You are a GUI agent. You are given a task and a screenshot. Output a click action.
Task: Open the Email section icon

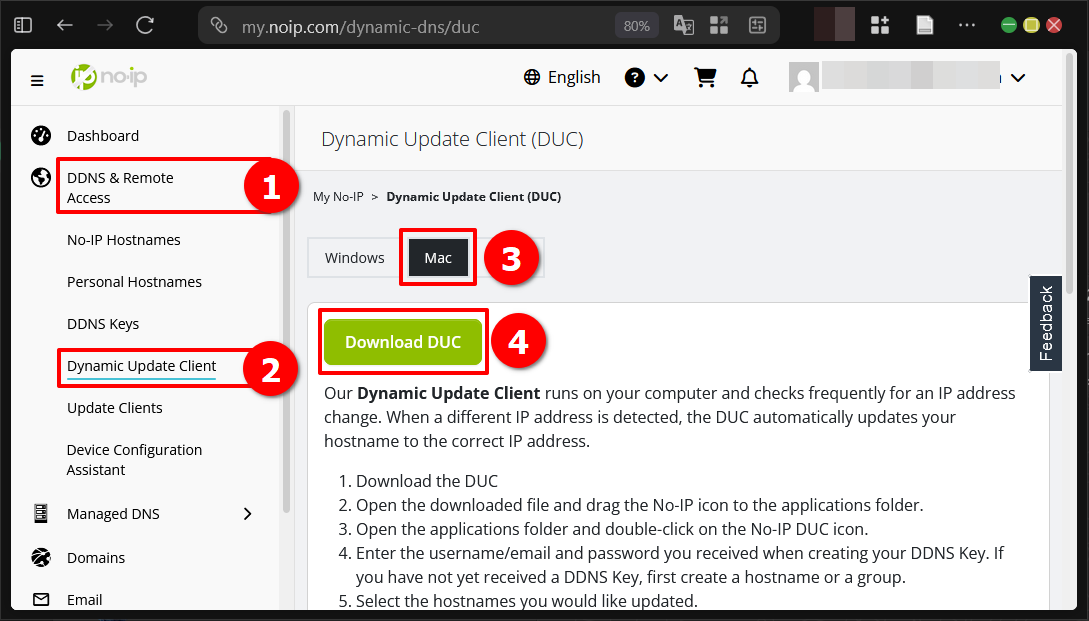point(40,599)
